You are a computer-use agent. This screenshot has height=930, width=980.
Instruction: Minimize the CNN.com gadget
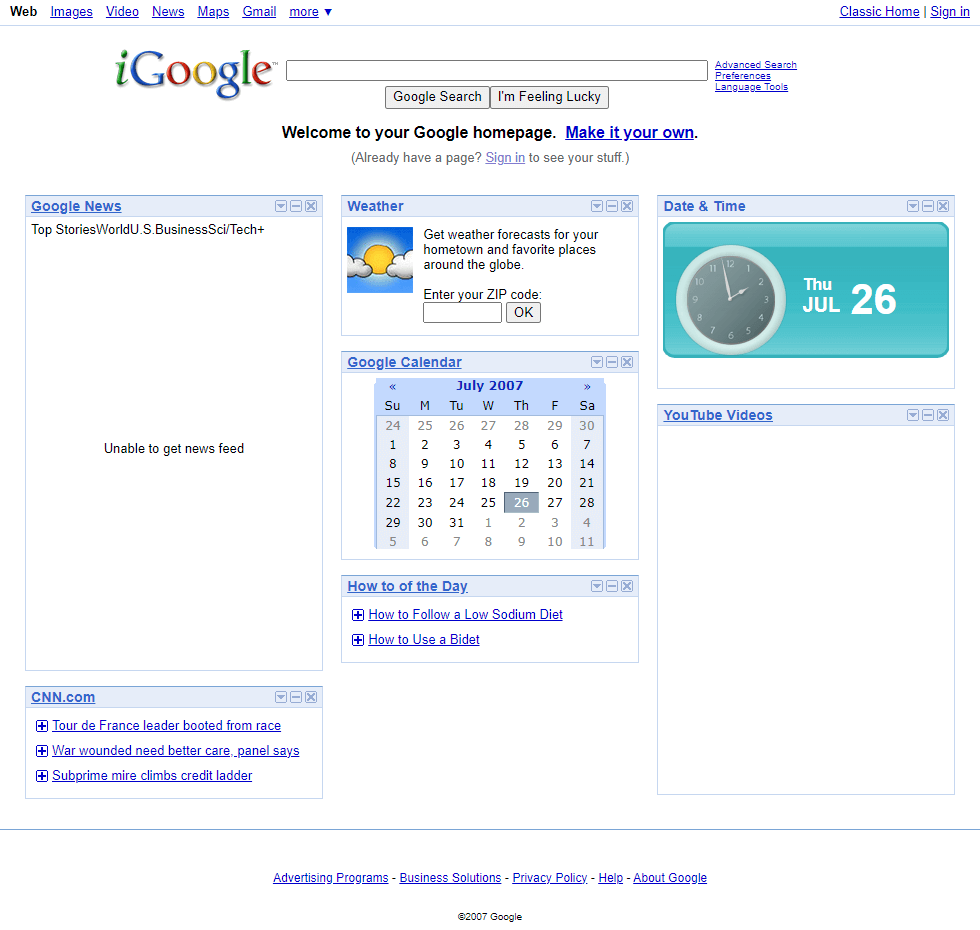tap(296, 698)
